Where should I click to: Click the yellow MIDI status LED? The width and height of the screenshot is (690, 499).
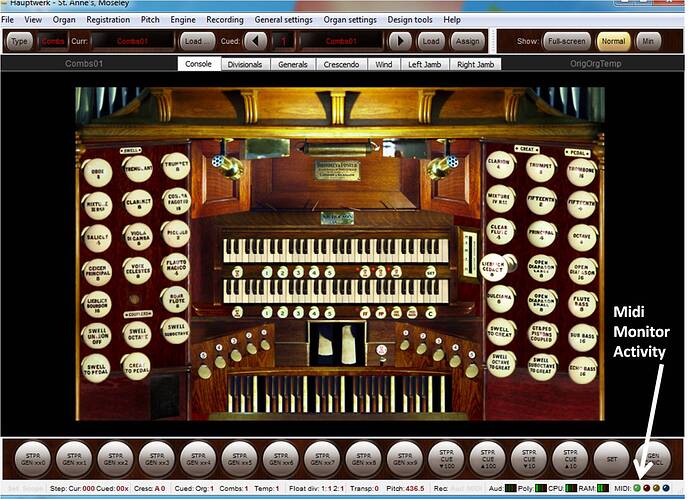pyautogui.click(x=656, y=488)
